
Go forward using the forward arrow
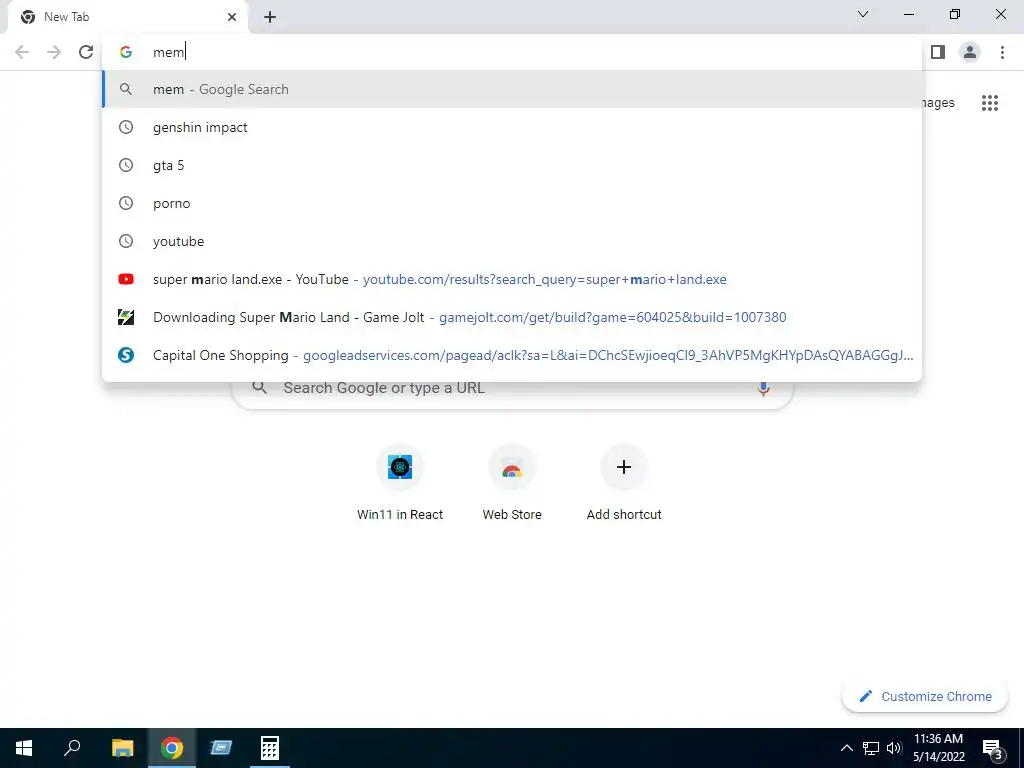(54, 52)
